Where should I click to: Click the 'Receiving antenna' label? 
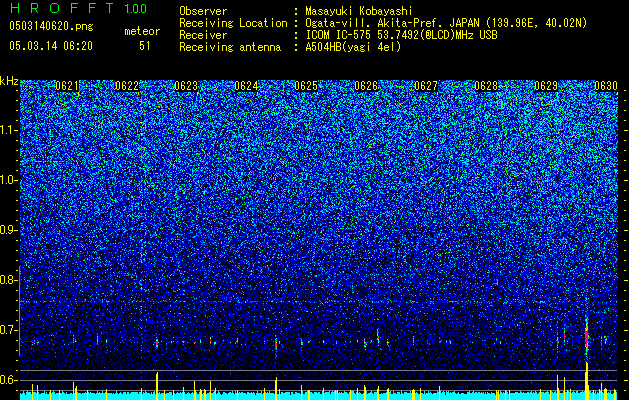tap(230, 47)
